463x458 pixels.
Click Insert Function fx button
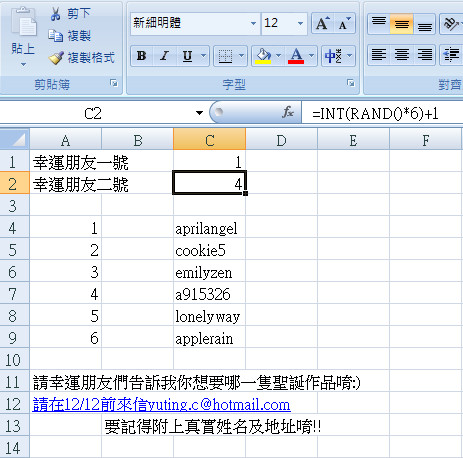click(x=288, y=112)
